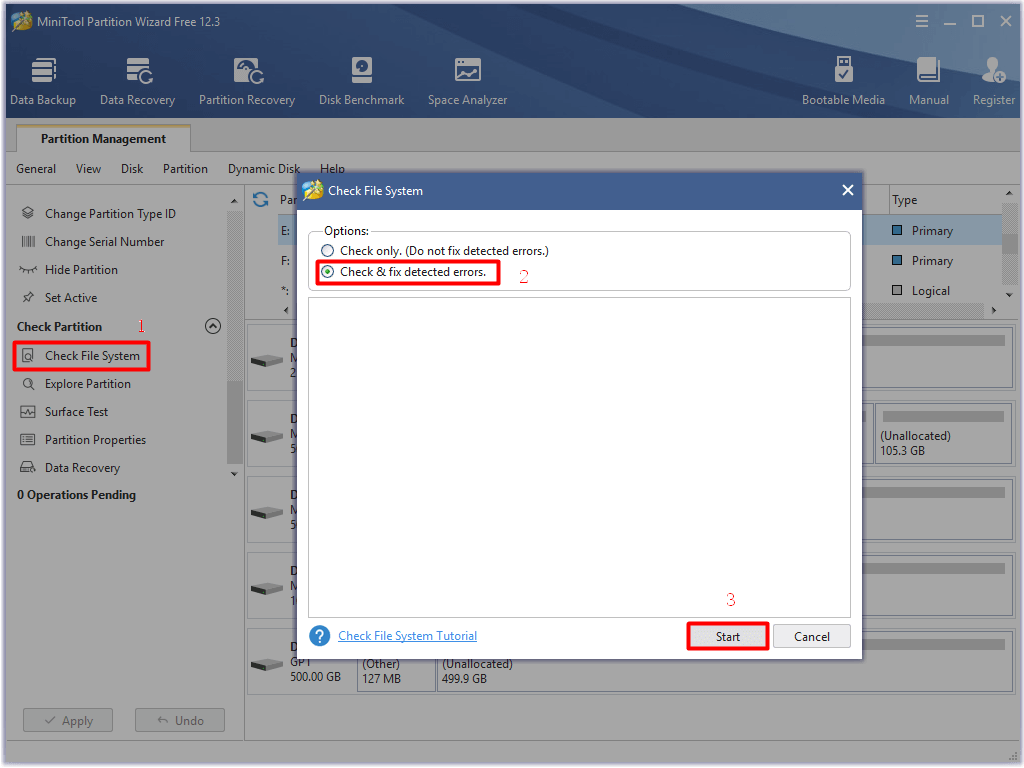Select the Logical type row
The height and width of the screenshot is (768, 1024).
931,291
